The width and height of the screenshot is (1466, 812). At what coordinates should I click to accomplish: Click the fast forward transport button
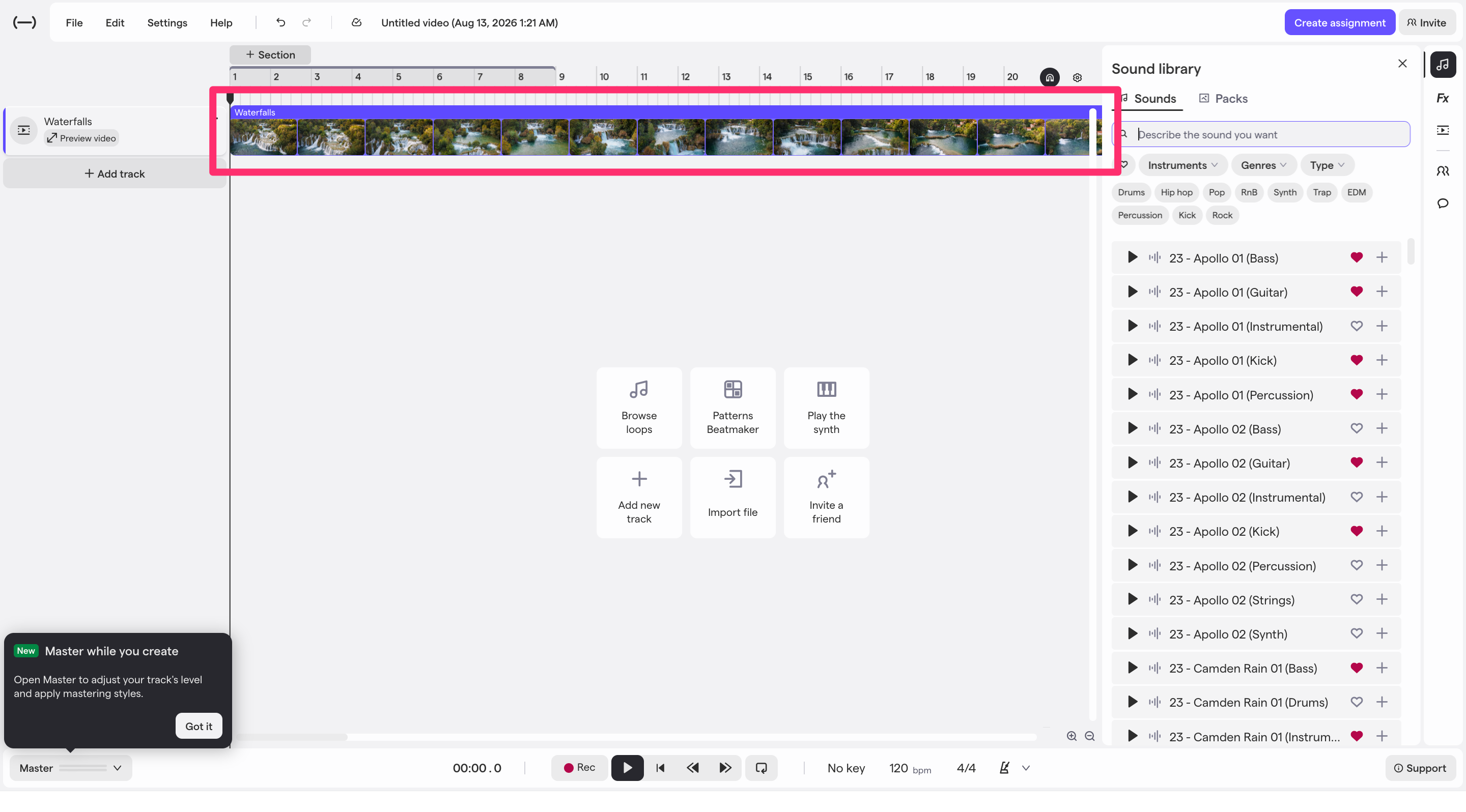(x=725, y=768)
